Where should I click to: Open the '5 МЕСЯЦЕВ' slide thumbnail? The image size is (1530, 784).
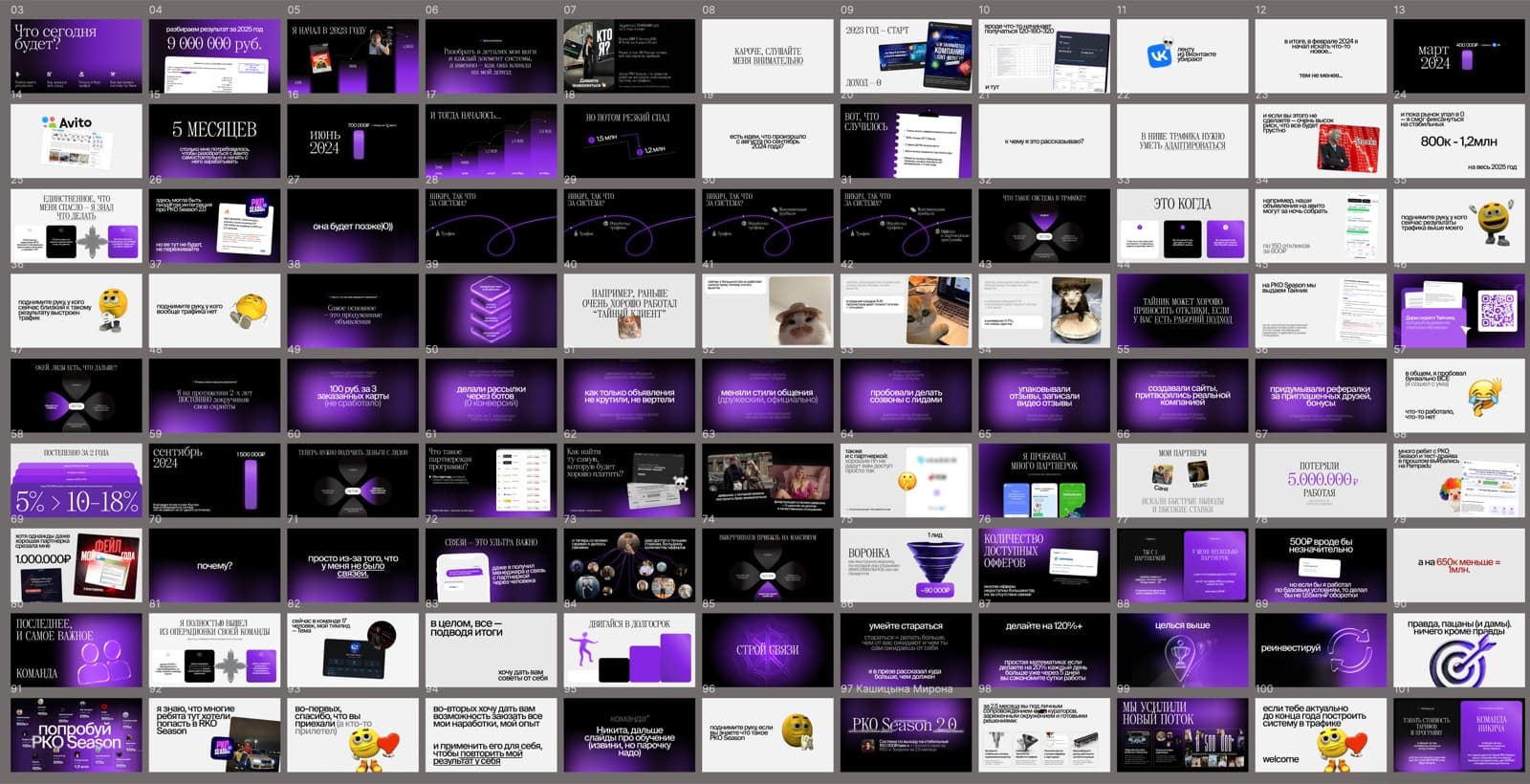click(215, 141)
